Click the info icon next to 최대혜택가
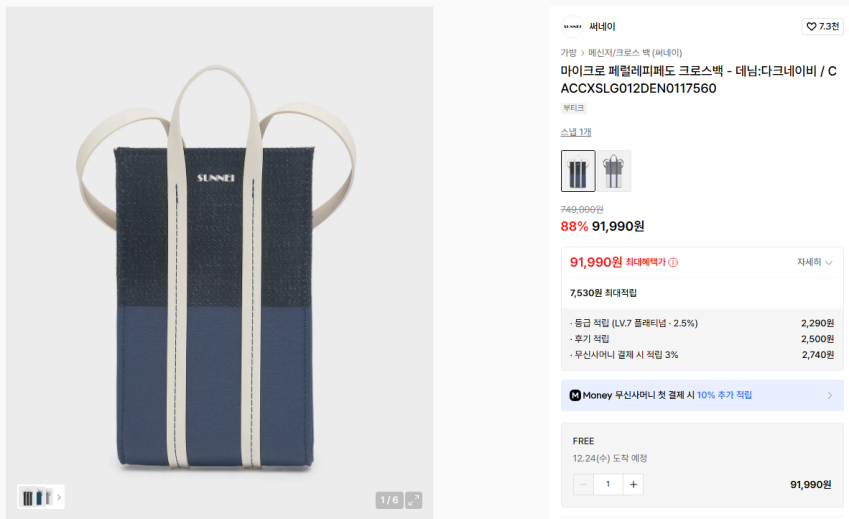This screenshot has height=519, width=849. (673, 262)
